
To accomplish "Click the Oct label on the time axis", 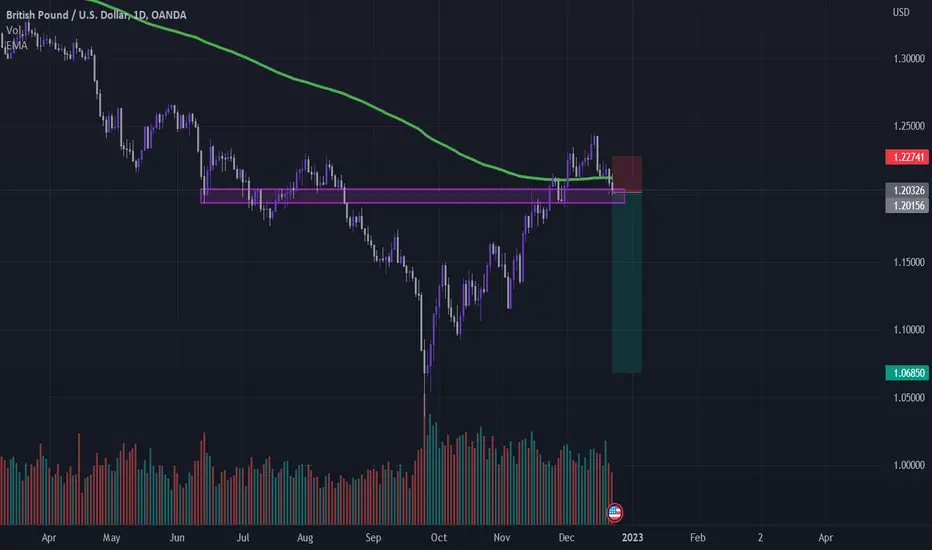I will (x=439, y=538).
